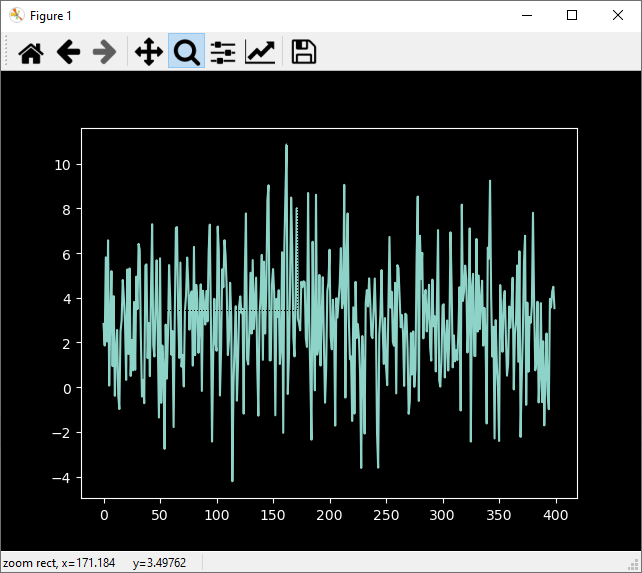Click the x-axis tick label 200
This screenshot has width=642, height=573.
coord(329,515)
